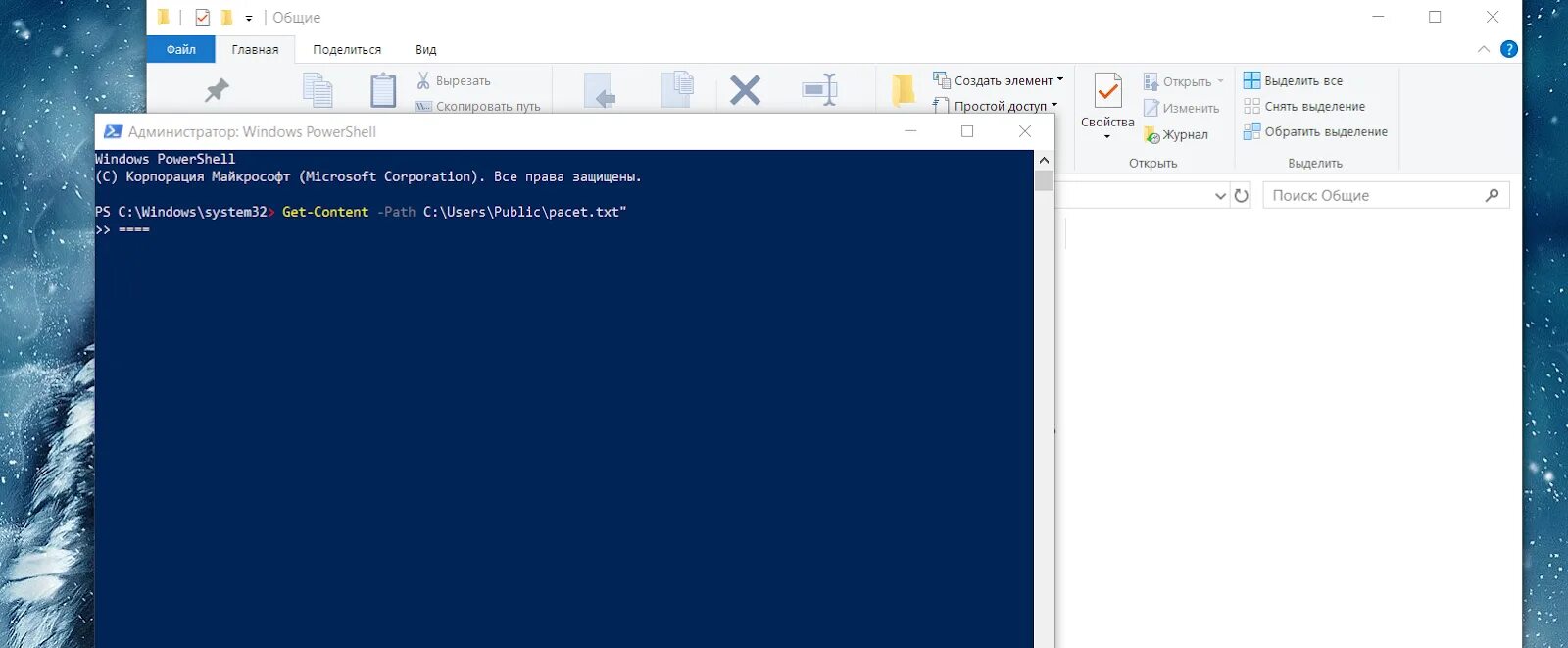The width and height of the screenshot is (1568, 648).
Task: Collapse the ribbon using the chevron
Action: [1484, 49]
